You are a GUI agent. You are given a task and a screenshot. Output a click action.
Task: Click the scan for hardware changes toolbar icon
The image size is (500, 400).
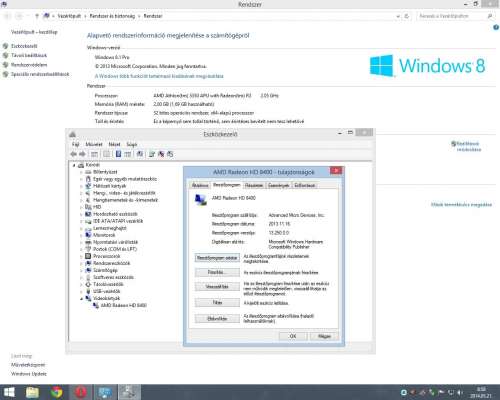pos(140,154)
